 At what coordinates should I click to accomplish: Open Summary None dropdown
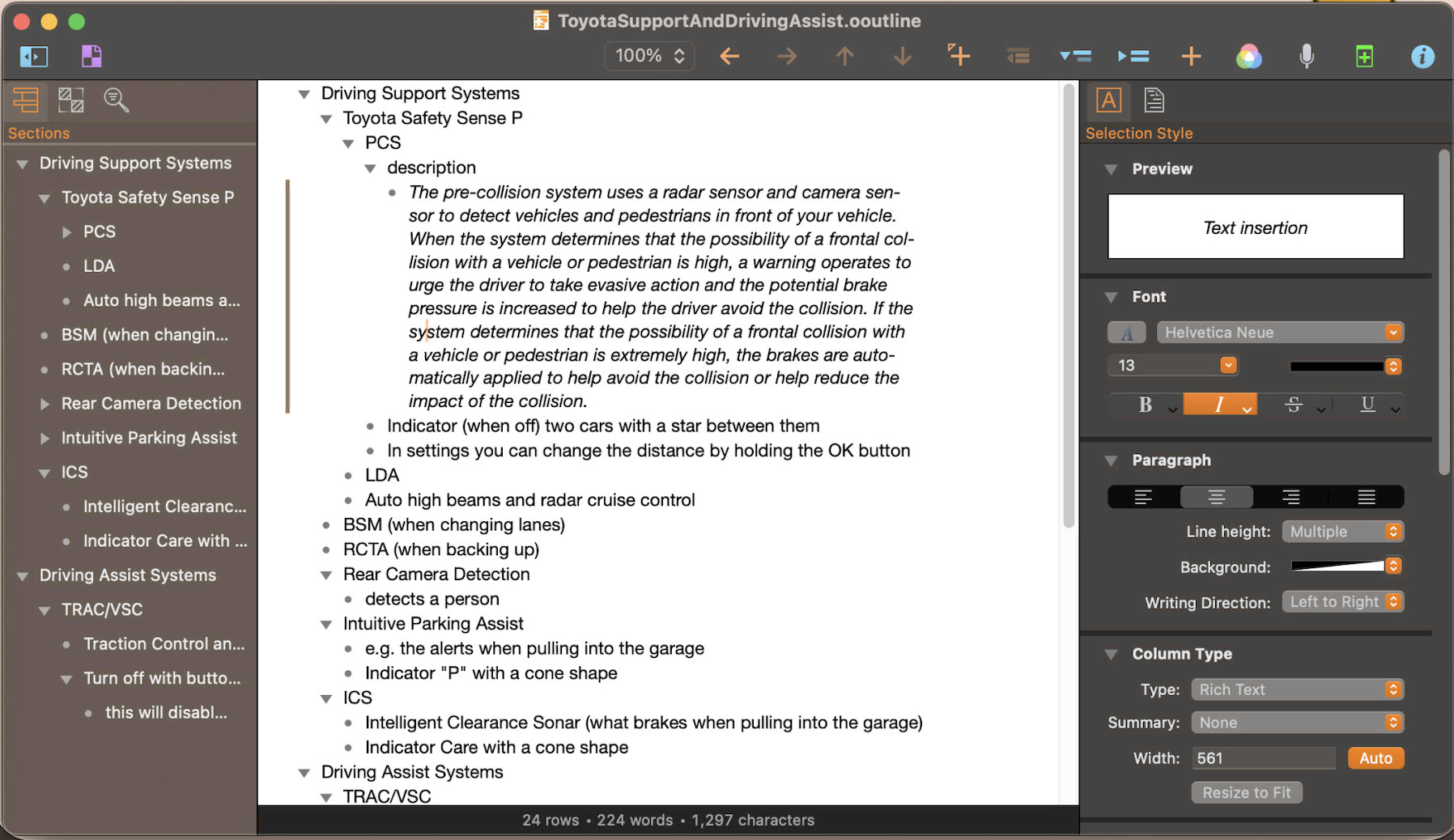[x=1297, y=723]
